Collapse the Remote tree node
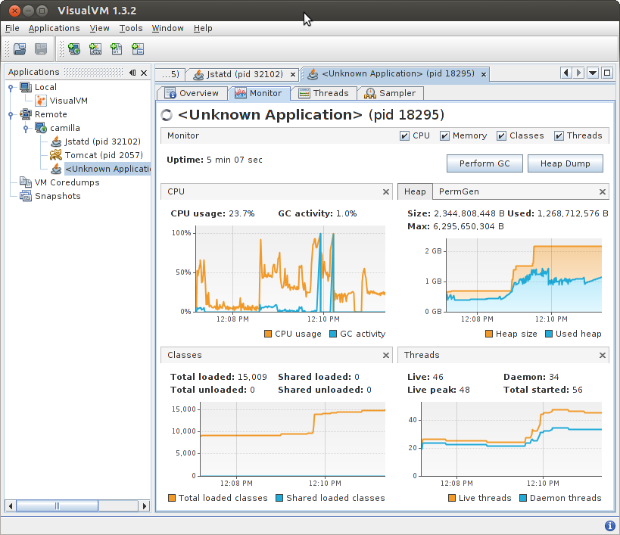 pyautogui.click(x=10, y=114)
